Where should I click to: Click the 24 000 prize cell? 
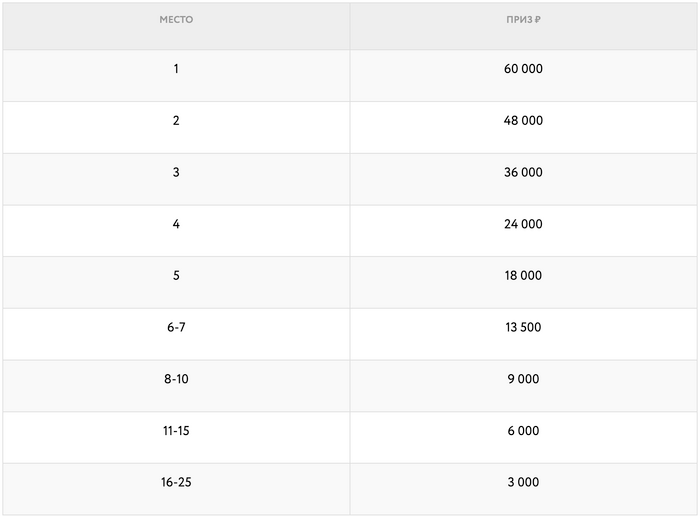pyautogui.click(x=523, y=225)
